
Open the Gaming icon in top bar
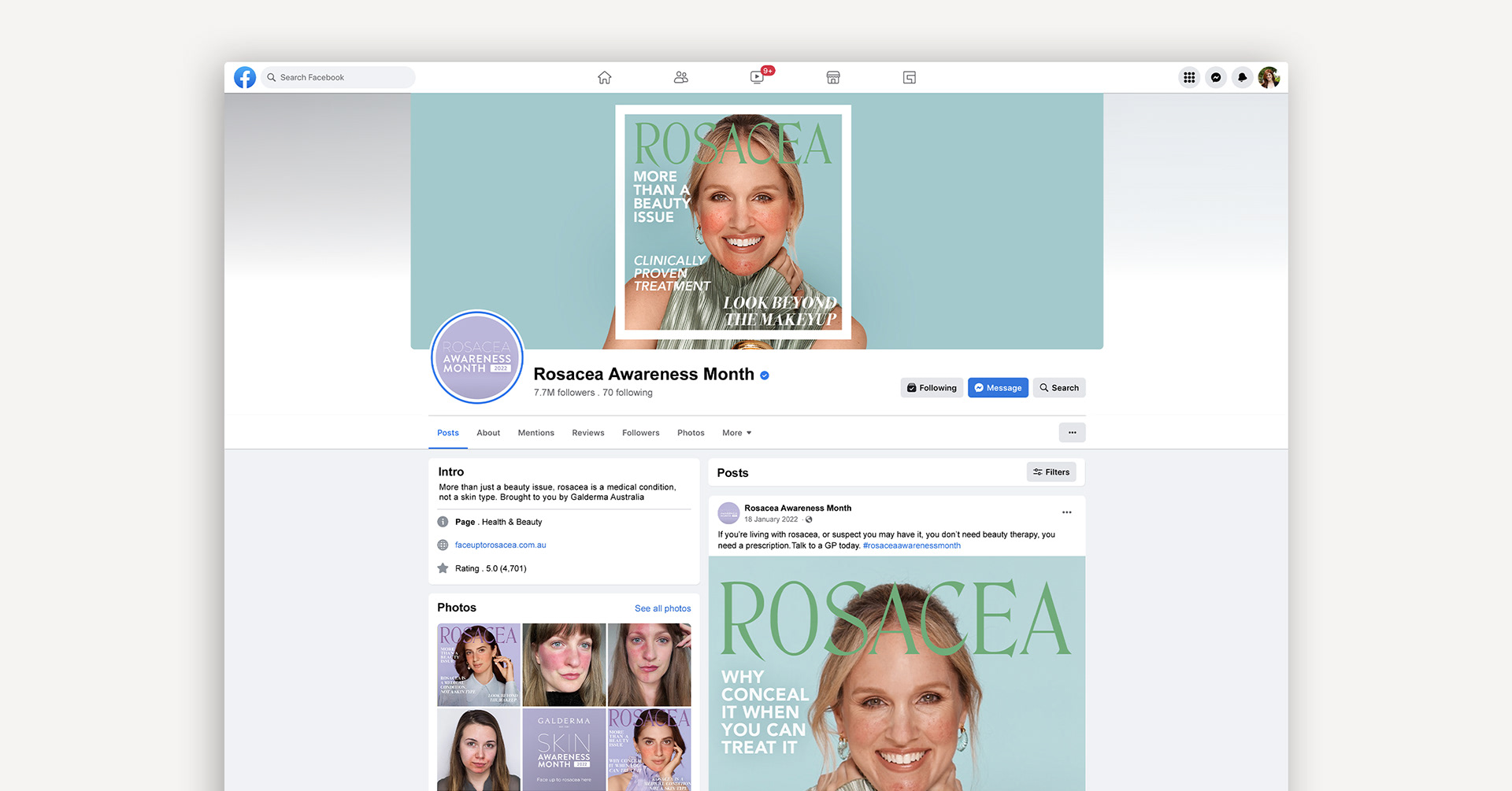(910, 77)
